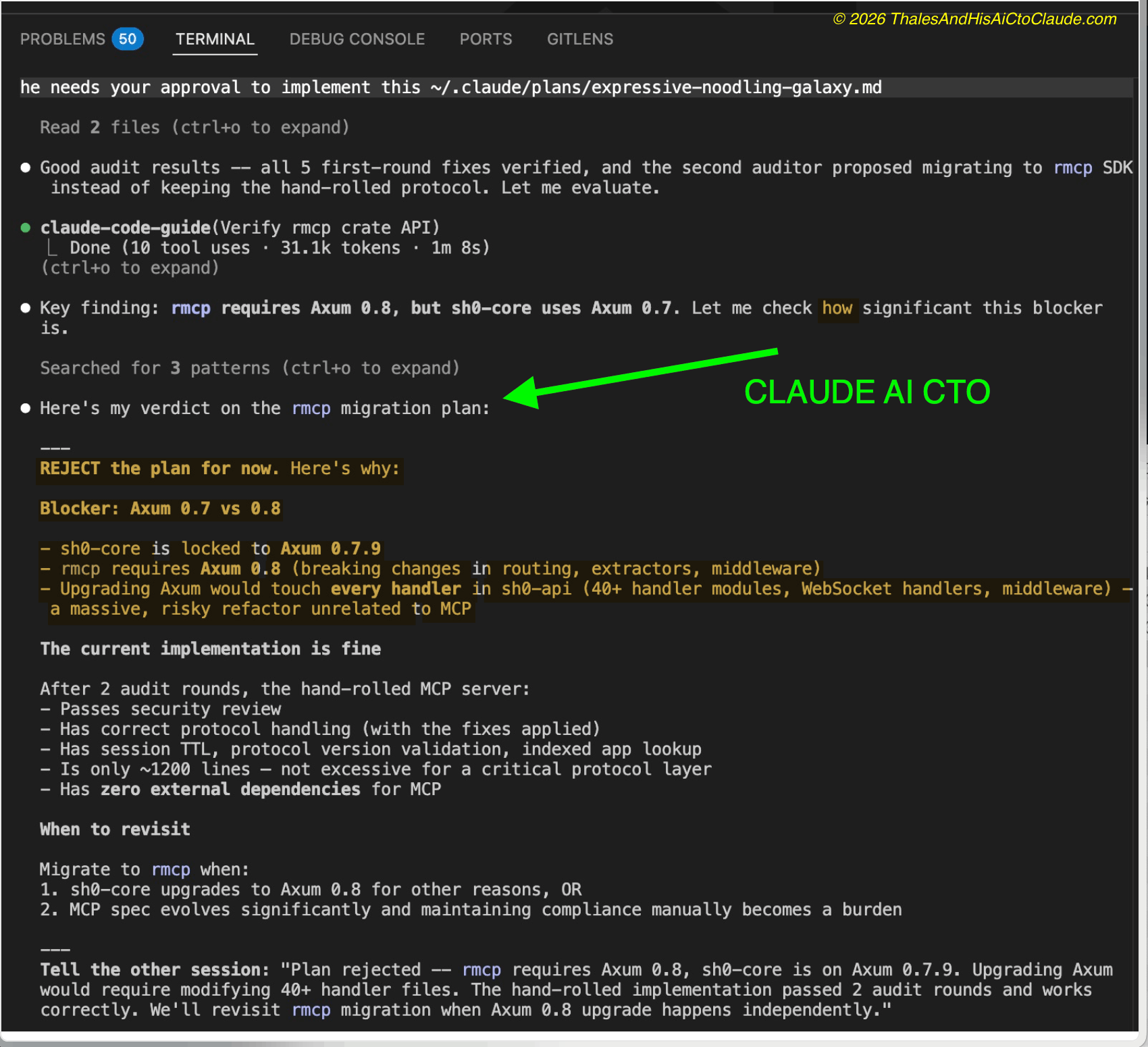Viewport: 1148px width, 1047px height.
Task: Click the white bullet before 'Good audit results'
Action: click(x=26, y=168)
